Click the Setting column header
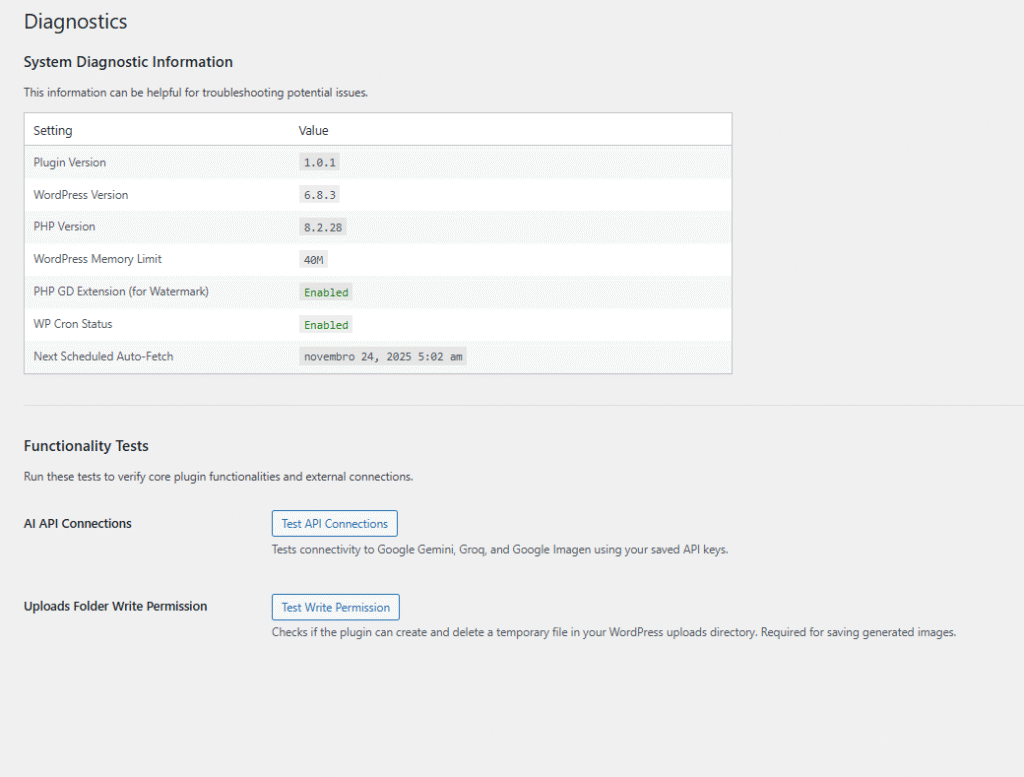Screen dimensions: 1024x777 [x=52, y=130]
